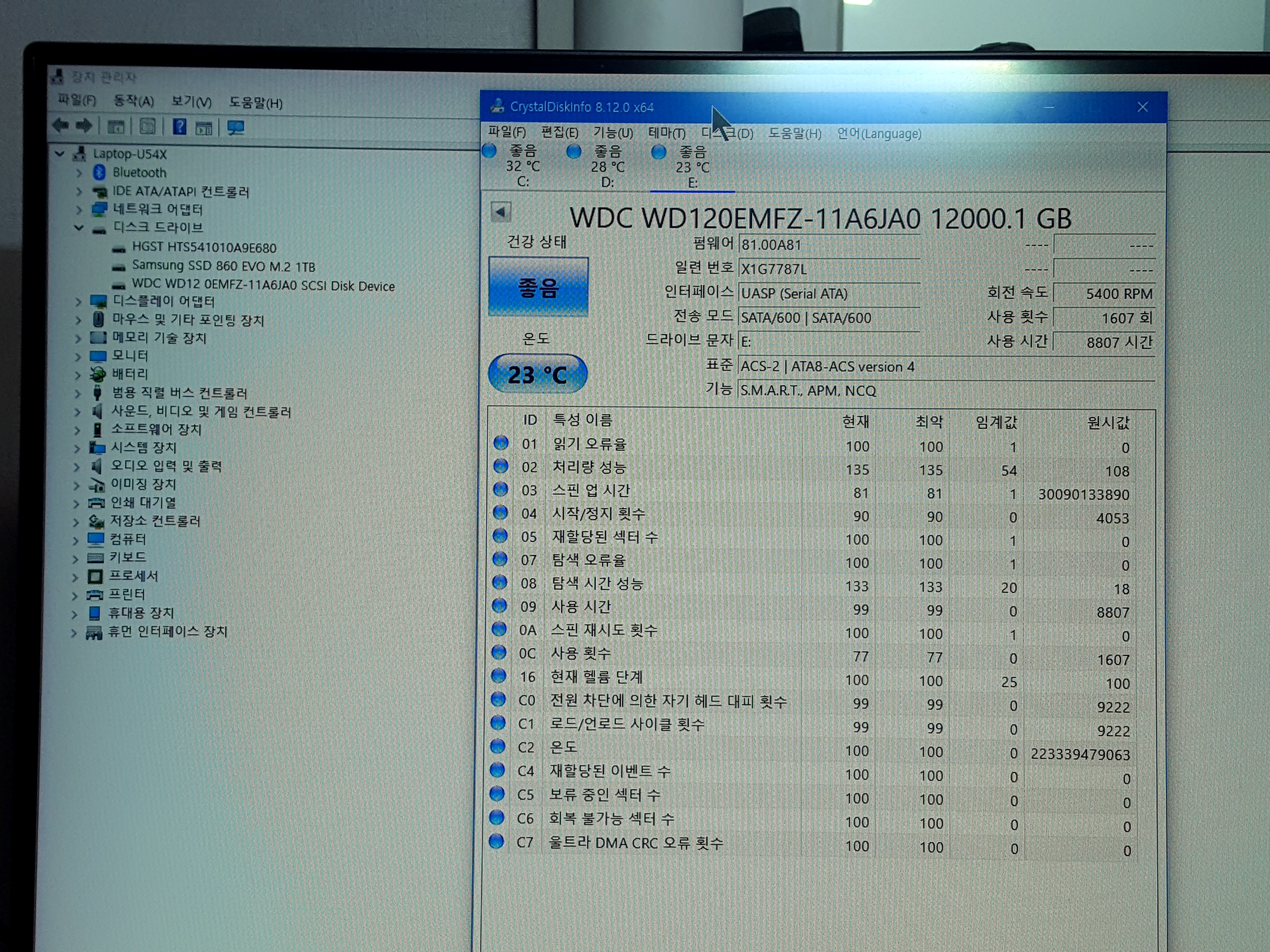Open the 언어(Language) menu
This screenshot has height=952, width=1270.
tap(879, 134)
